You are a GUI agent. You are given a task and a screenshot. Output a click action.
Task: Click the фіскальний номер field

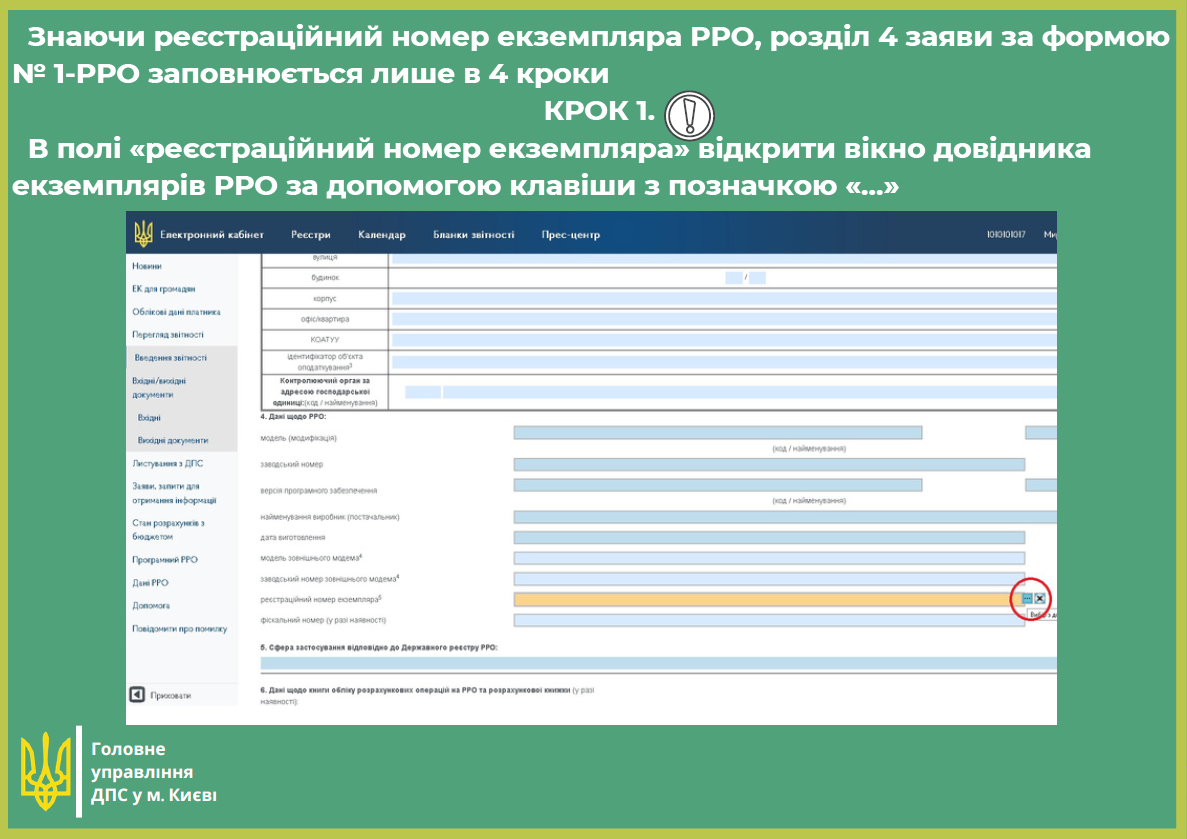(x=769, y=620)
